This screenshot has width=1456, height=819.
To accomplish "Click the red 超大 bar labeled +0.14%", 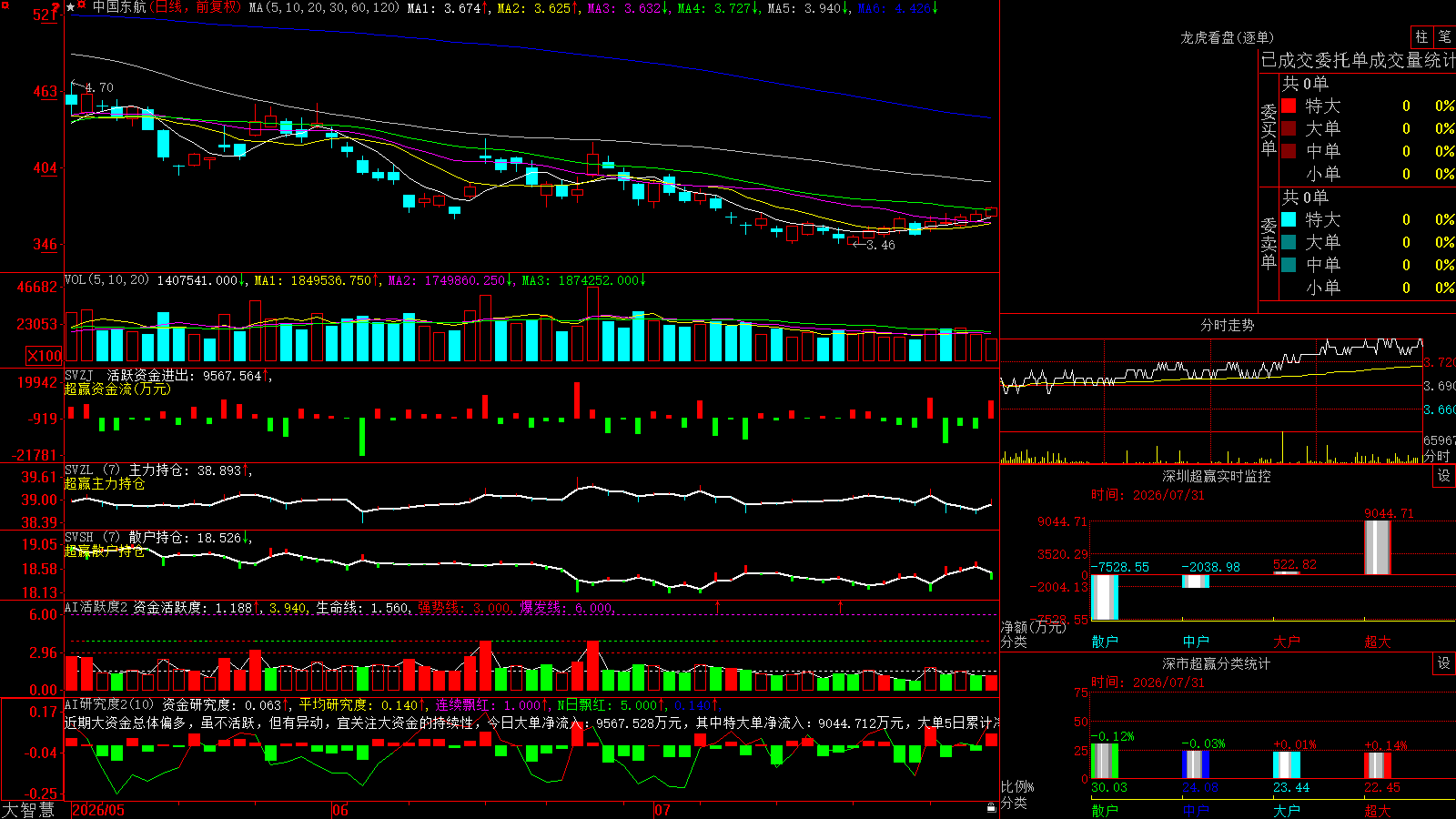I will (1378, 765).
